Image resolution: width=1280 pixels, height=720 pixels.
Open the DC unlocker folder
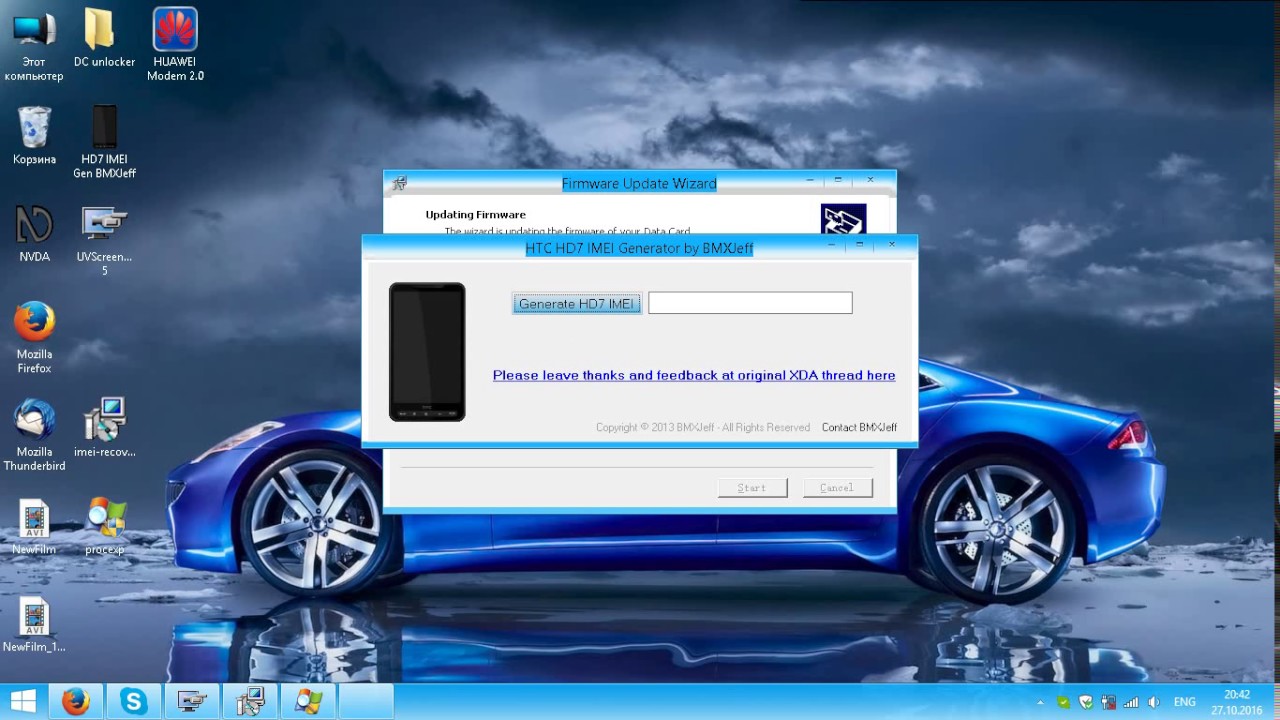click(x=104, y=39)
